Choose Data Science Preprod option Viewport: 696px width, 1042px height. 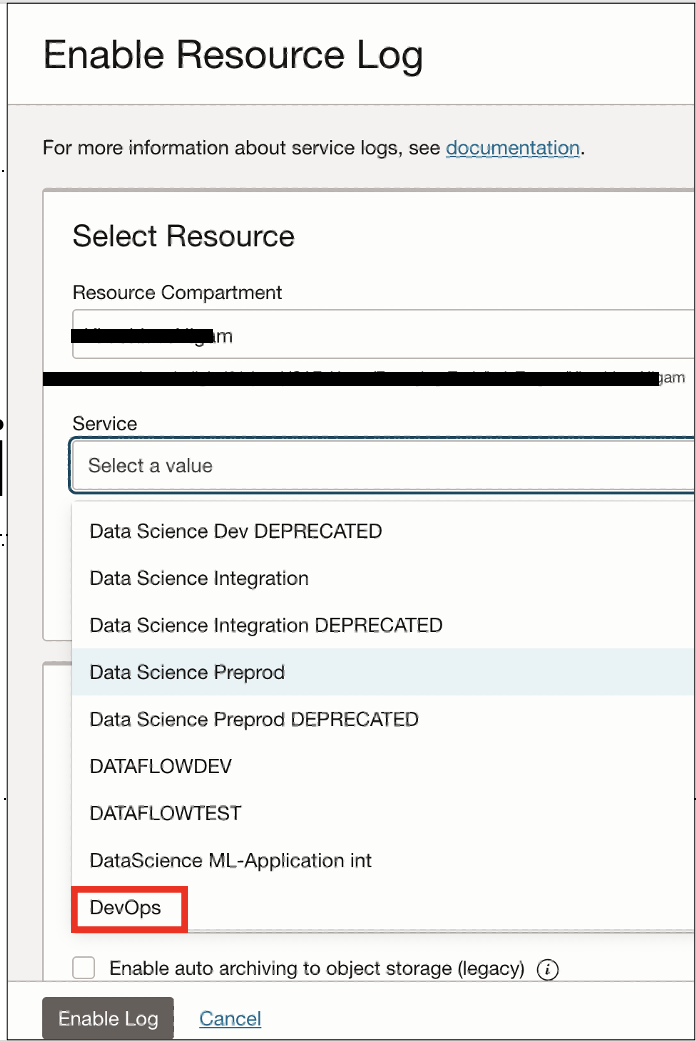coord(187,672)
